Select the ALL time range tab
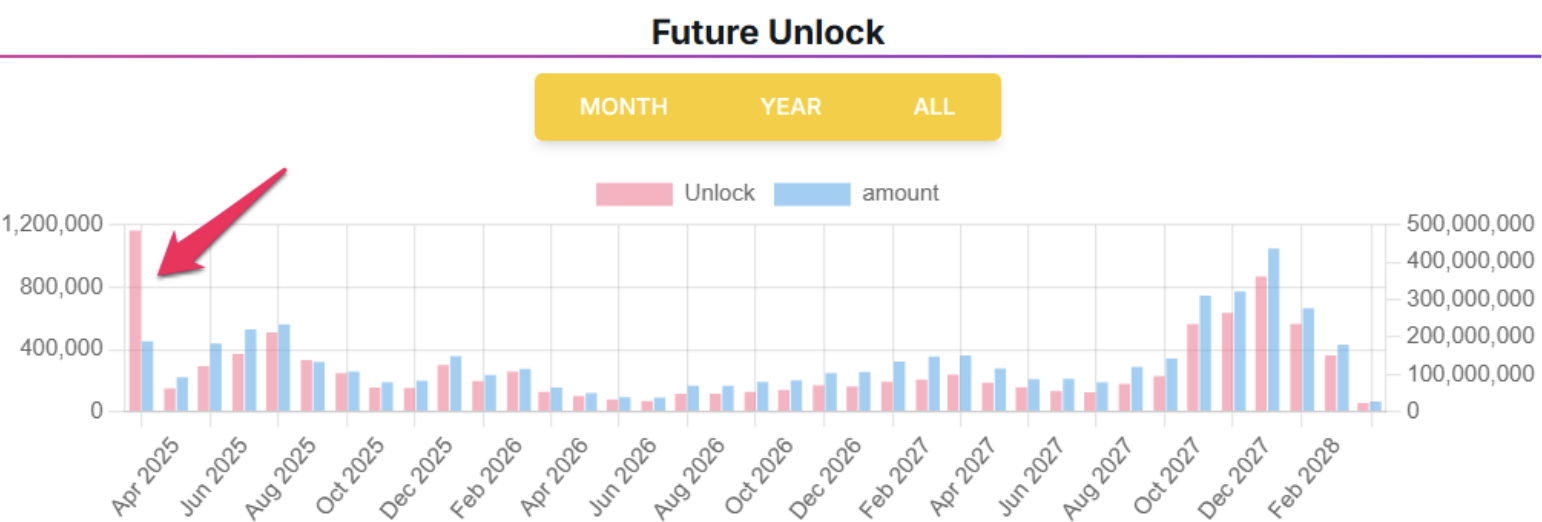 tap(933, 107)
